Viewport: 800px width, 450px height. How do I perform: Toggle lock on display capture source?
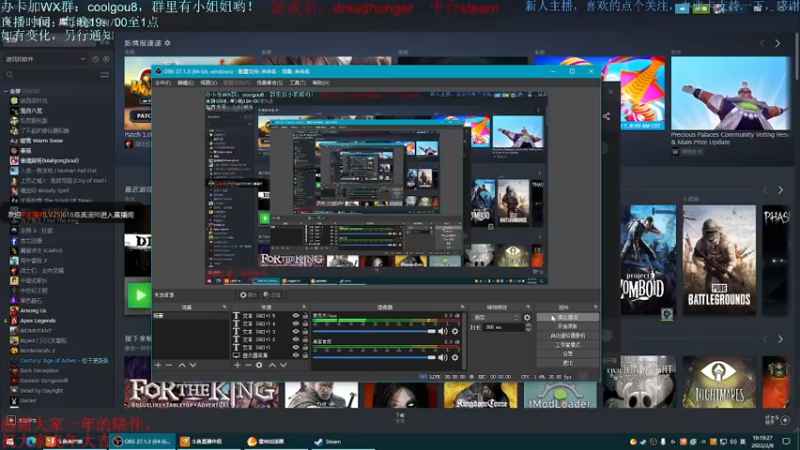(x=305, y=355)
